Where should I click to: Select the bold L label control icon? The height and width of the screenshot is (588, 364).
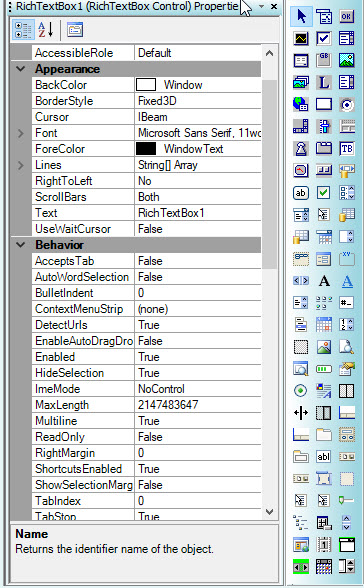324,82
